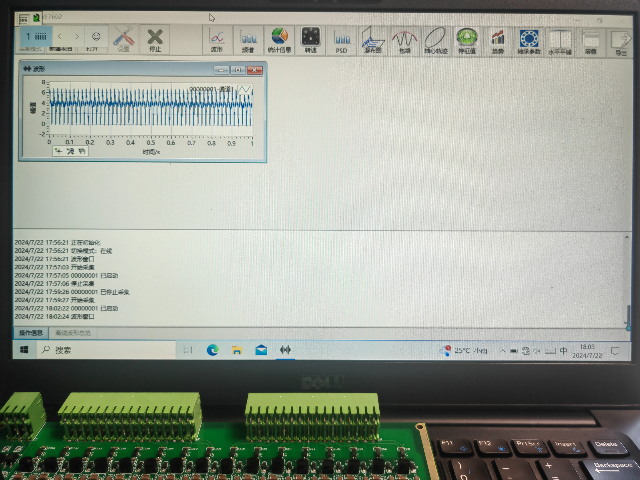The height and width of the screenshot is (480, 640).
Task: Click log entry 17:57:05 00000001 已启动
Action: [x=66, y=276]
